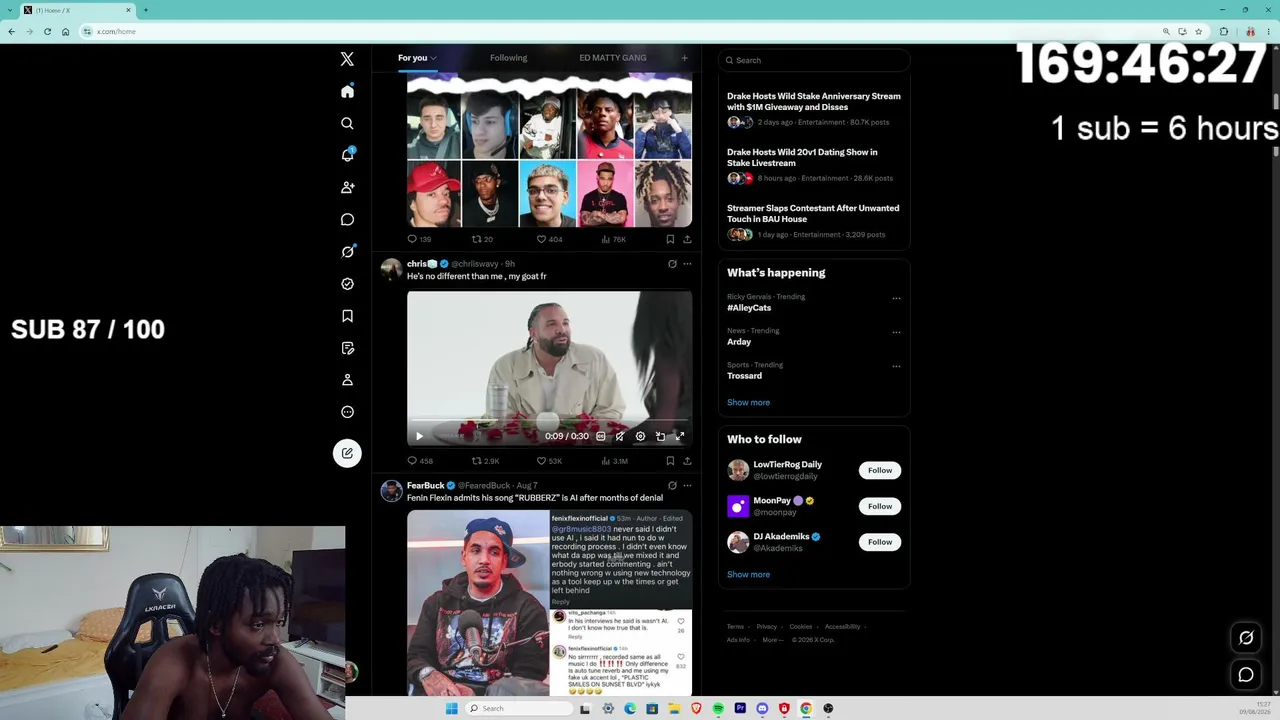1280x720 pixels.
Task: Open more options for Trossard trend
Action: (896, 366)
